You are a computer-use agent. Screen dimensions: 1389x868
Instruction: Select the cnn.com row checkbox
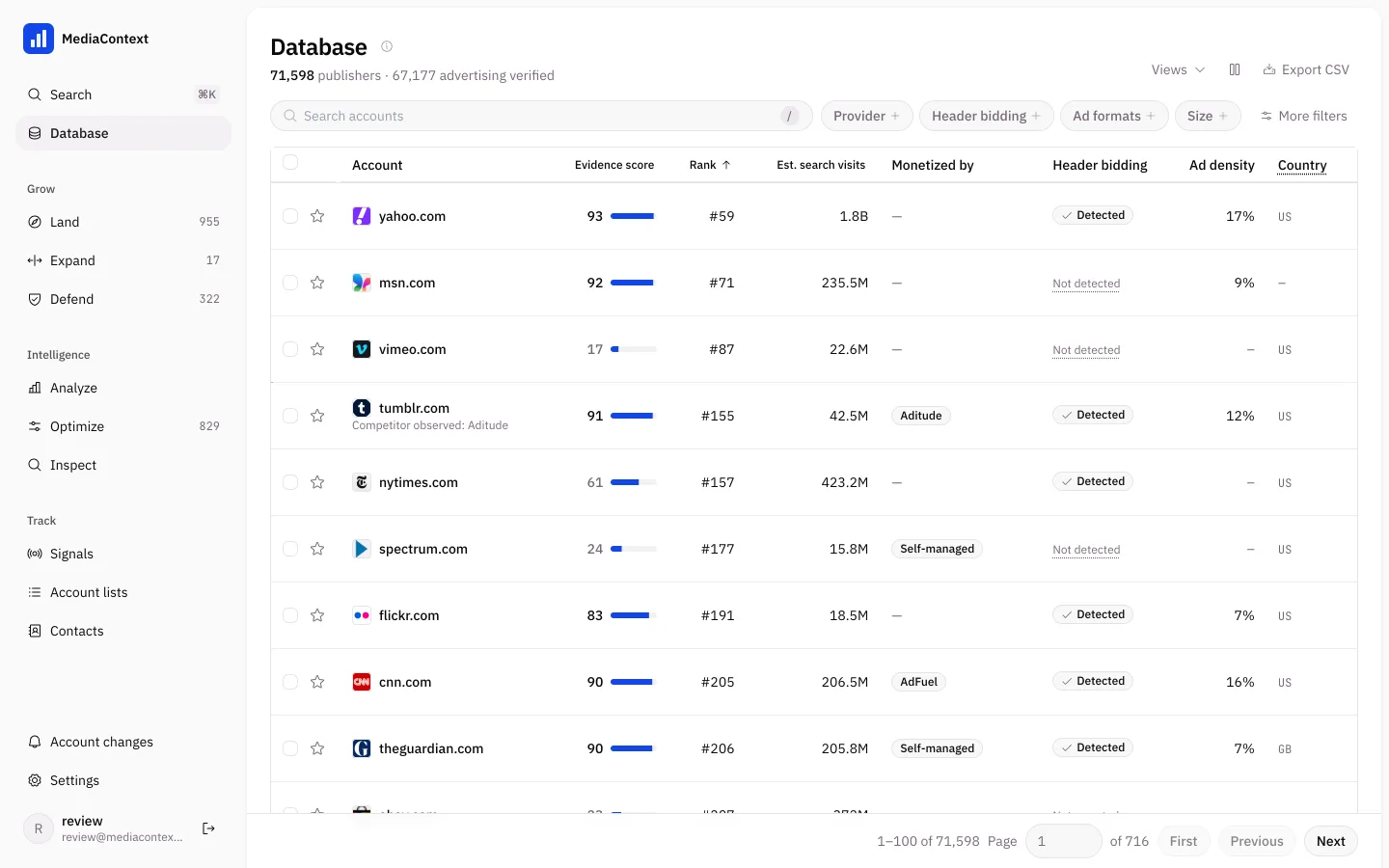tap(290, 682)
